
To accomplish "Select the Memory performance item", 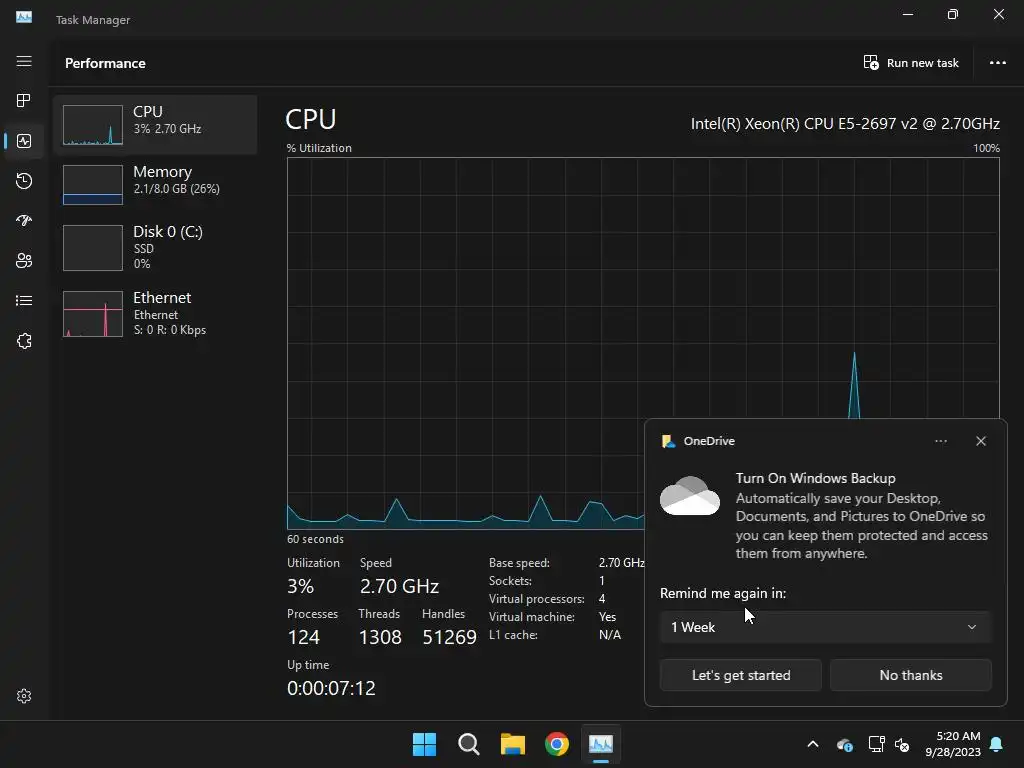I will click(155, 184).
